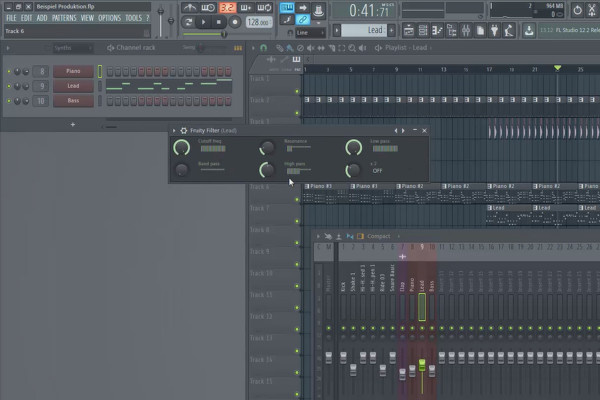The image size is (600, 400).
Task: Select the Playlist delete tool
Action: [x=300, y=48]
